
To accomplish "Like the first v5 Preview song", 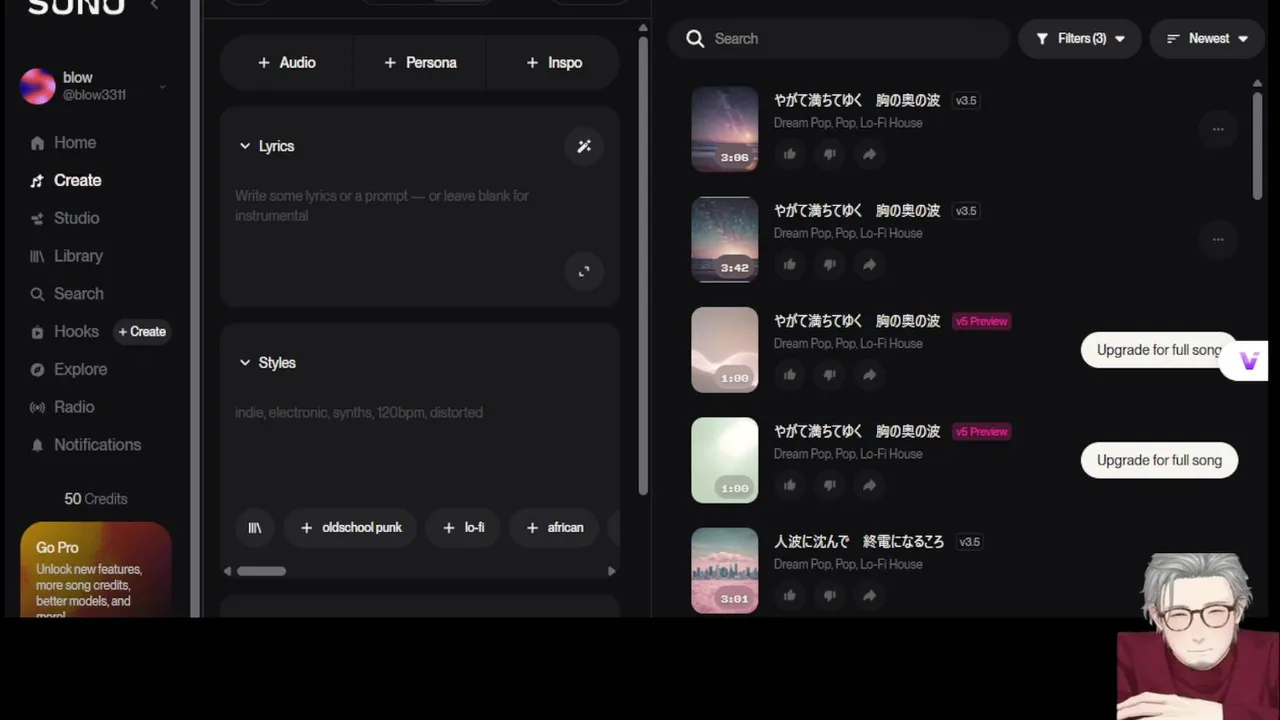I will click(790, 375).
